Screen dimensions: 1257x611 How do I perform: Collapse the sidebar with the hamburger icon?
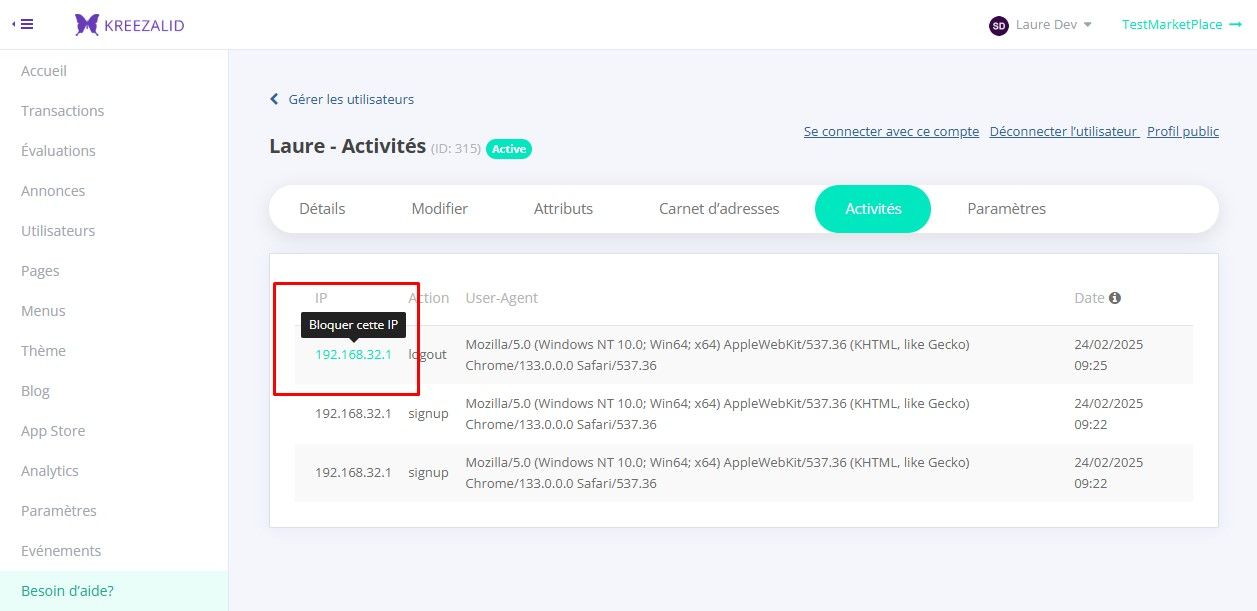pos(23,24)
